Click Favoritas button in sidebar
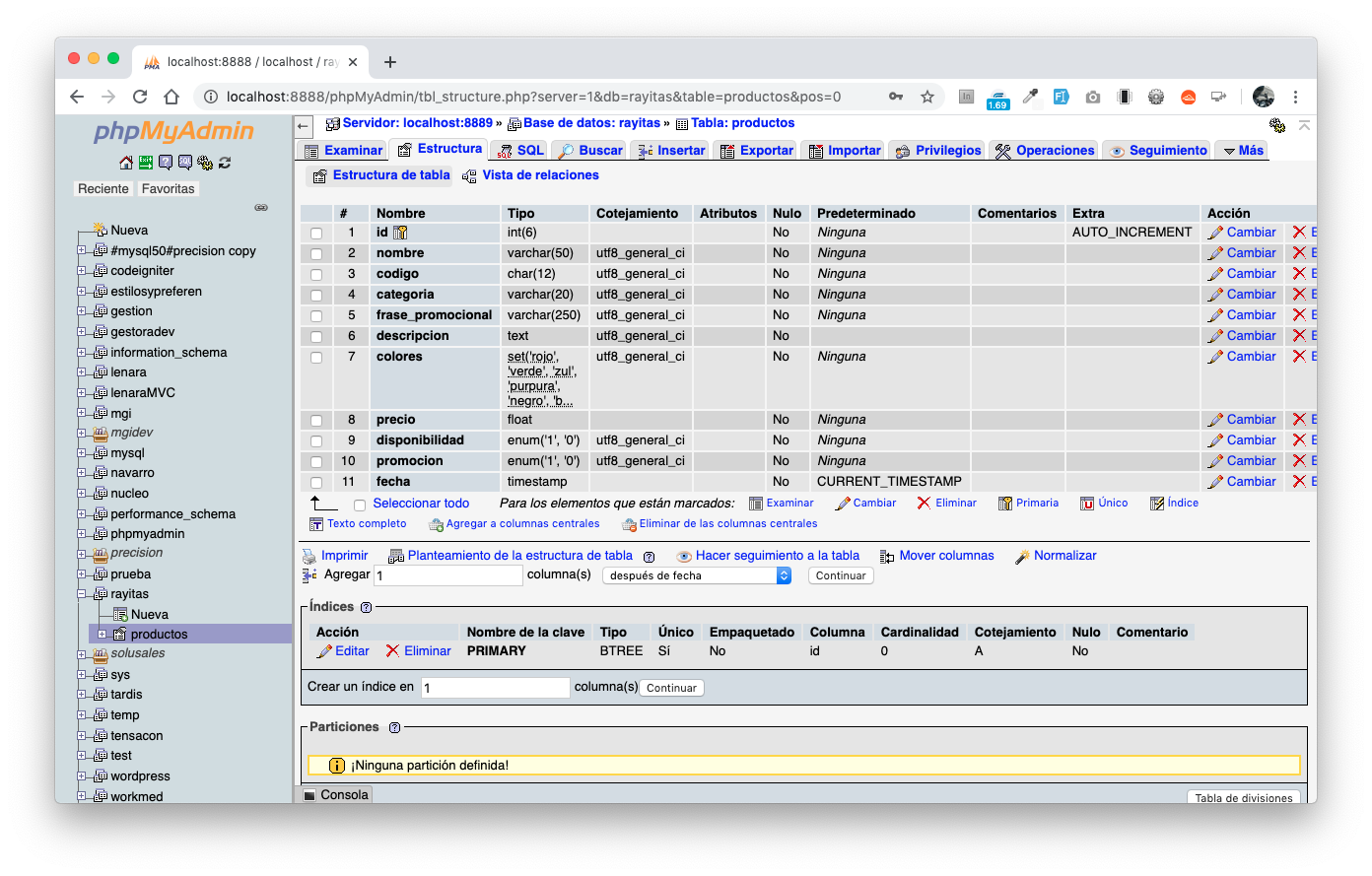Image resolution: width=1372 pixels, height=876 pixels. click(x=168, y=189)
